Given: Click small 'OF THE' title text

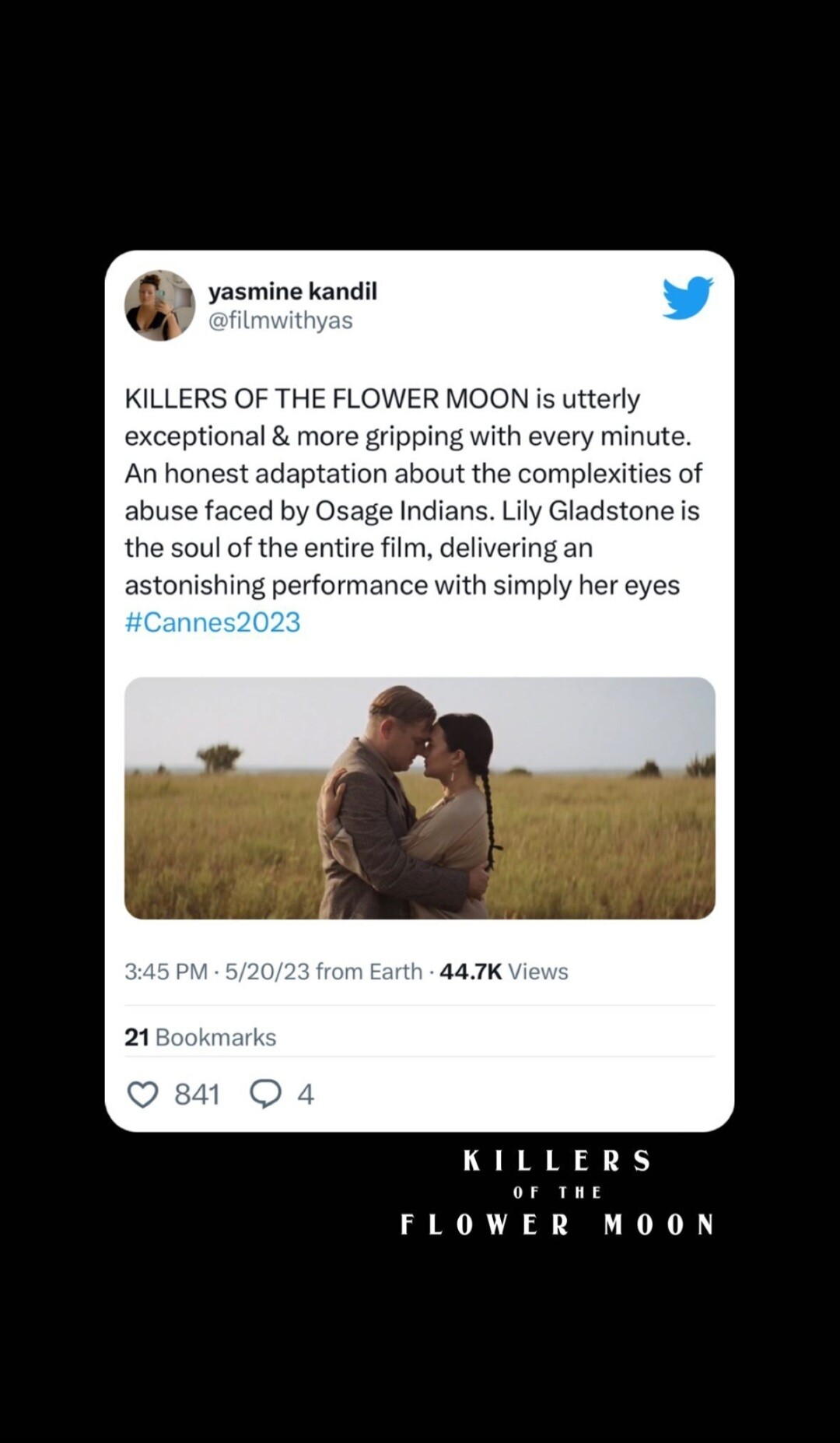Looking at the screenshot, I should (557, 1193).
